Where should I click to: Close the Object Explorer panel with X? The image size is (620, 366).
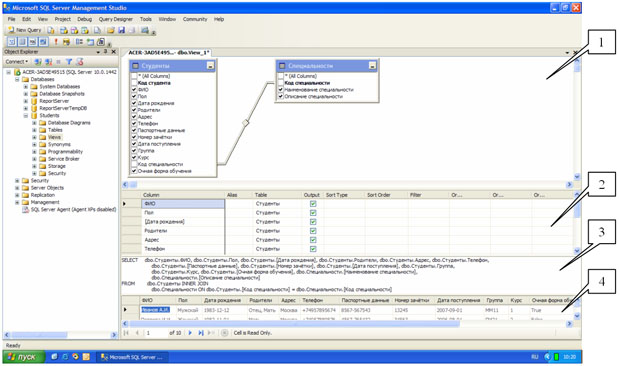pos(113,52)
